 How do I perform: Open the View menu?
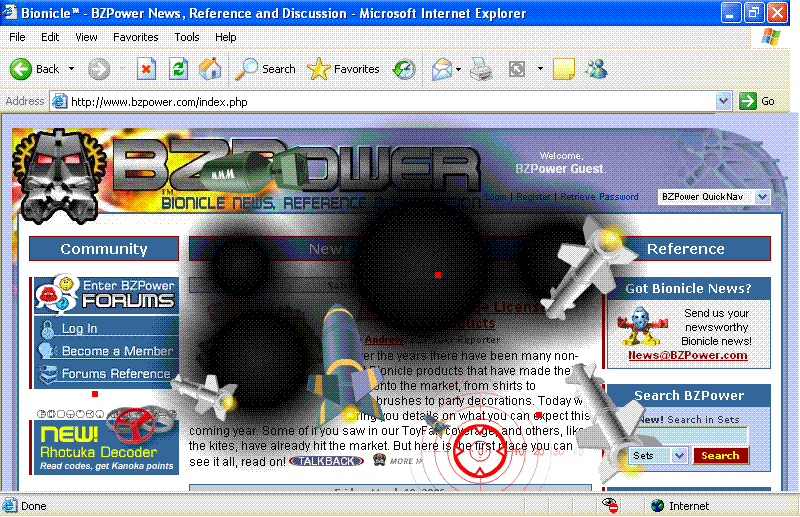[x=86, y=37]
